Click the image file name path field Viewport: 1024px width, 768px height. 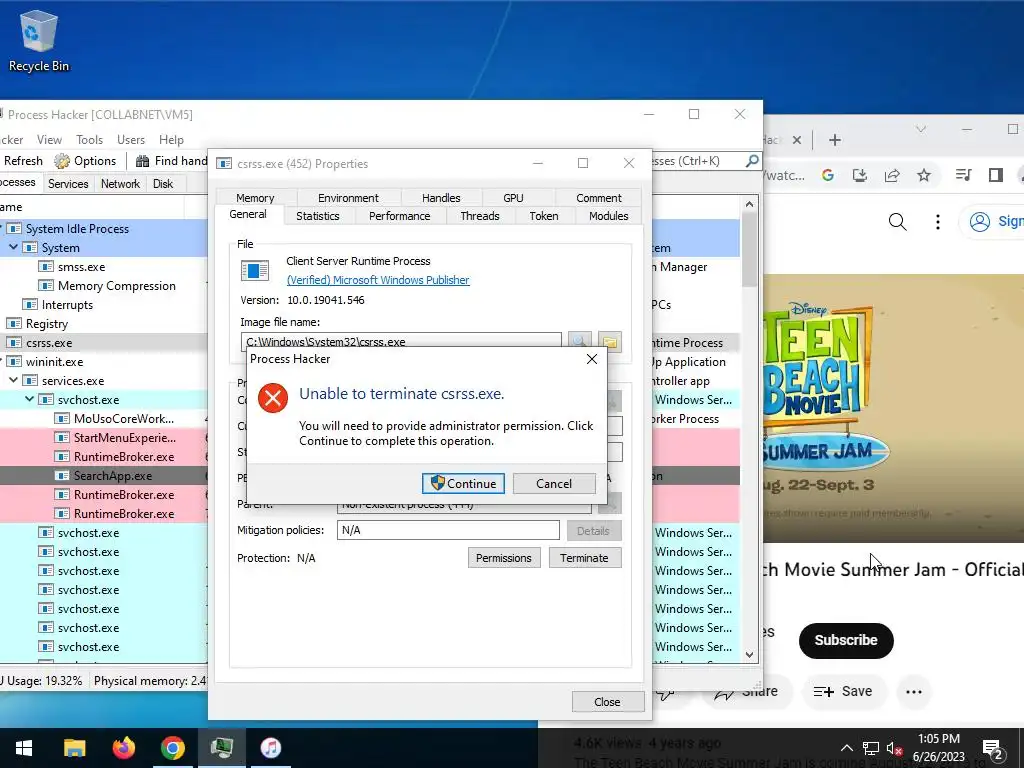point(401,342)
